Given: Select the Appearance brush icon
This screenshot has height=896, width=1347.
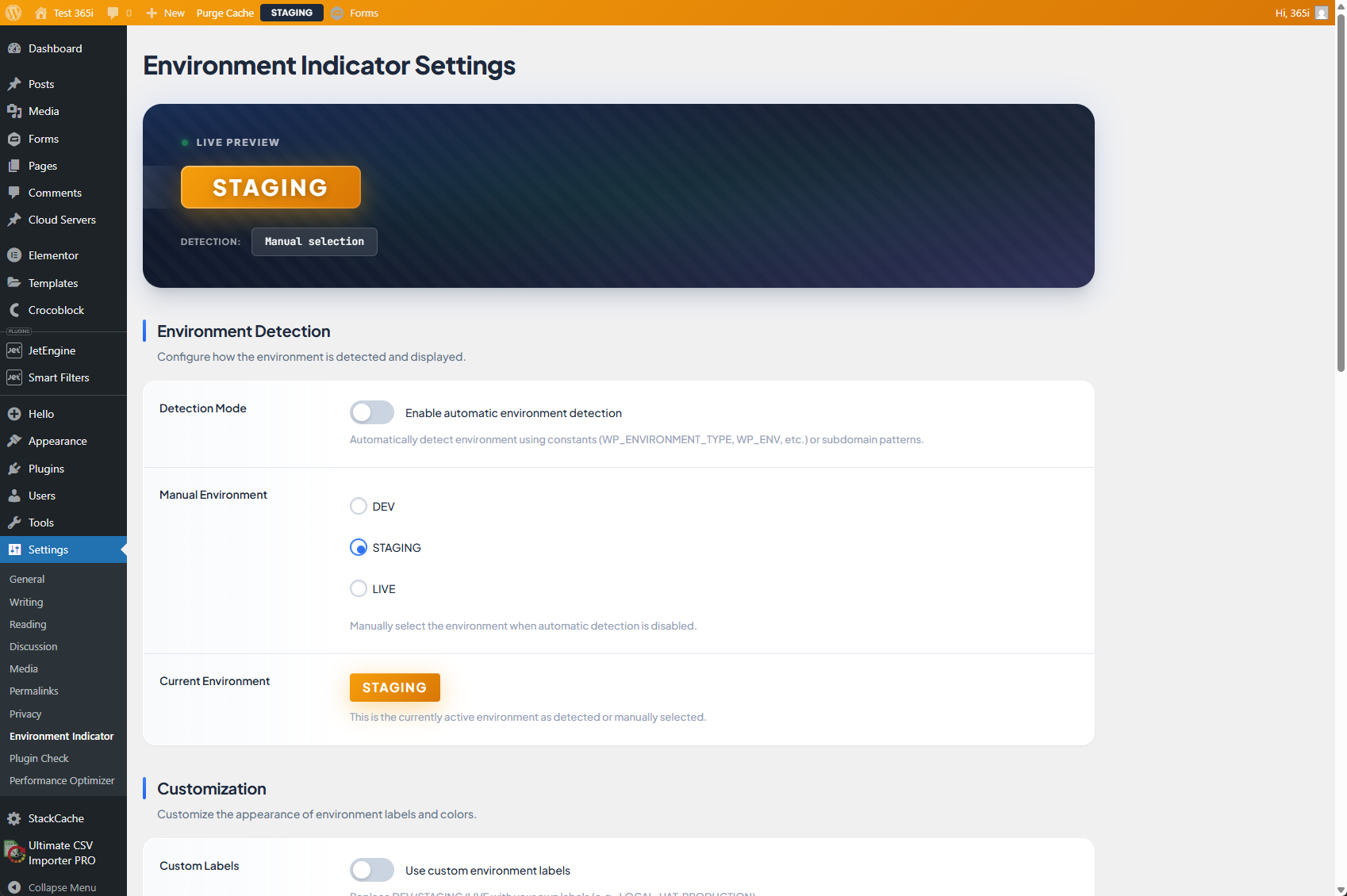Looking at the screenshot, I should tap(15, 441).
